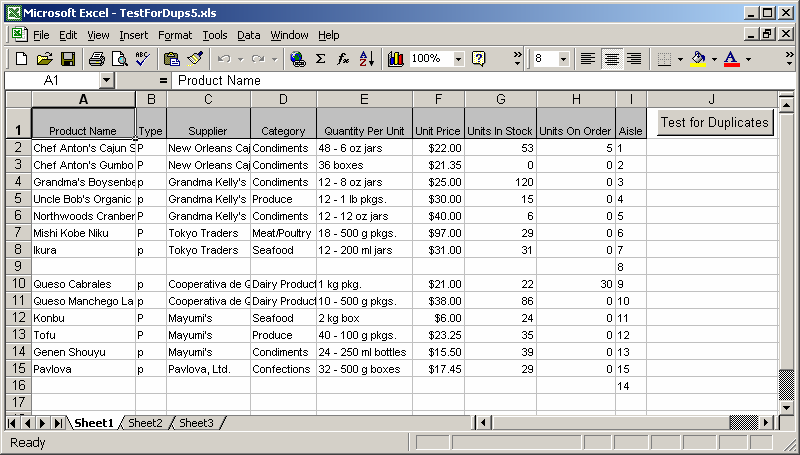Go to previous sheet tab arrow
Viewport: 800px width, 455px height.
click(28, 423)
